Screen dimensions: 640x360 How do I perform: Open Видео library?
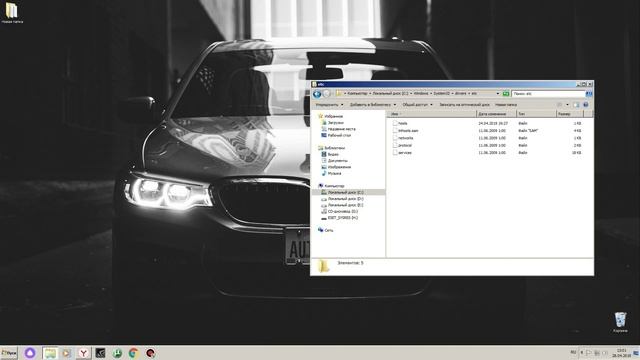[330, 154]
